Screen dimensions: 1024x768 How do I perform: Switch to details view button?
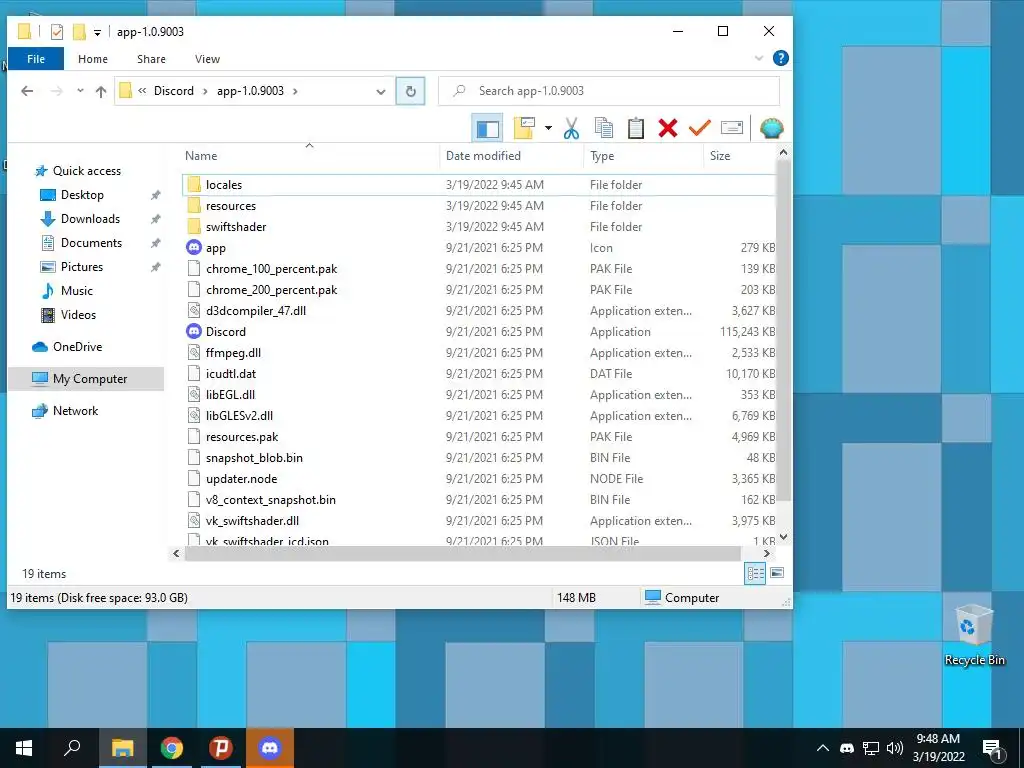[x=756, y=573]
